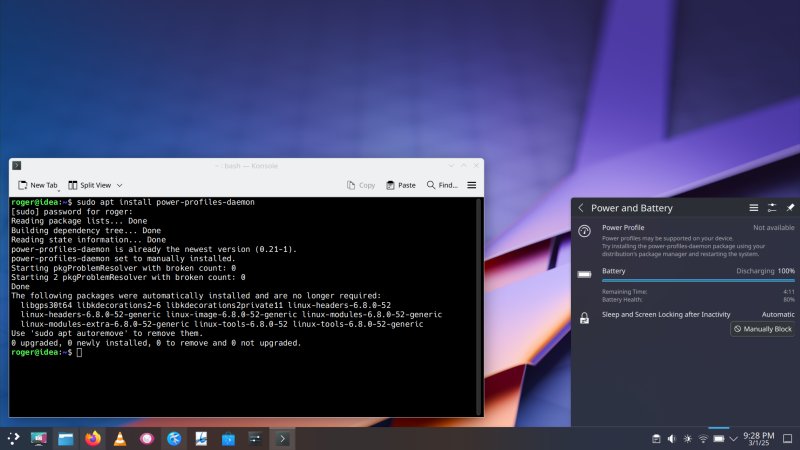
Task: Show hidden system tray icons arrow
Action: [735, 438]
